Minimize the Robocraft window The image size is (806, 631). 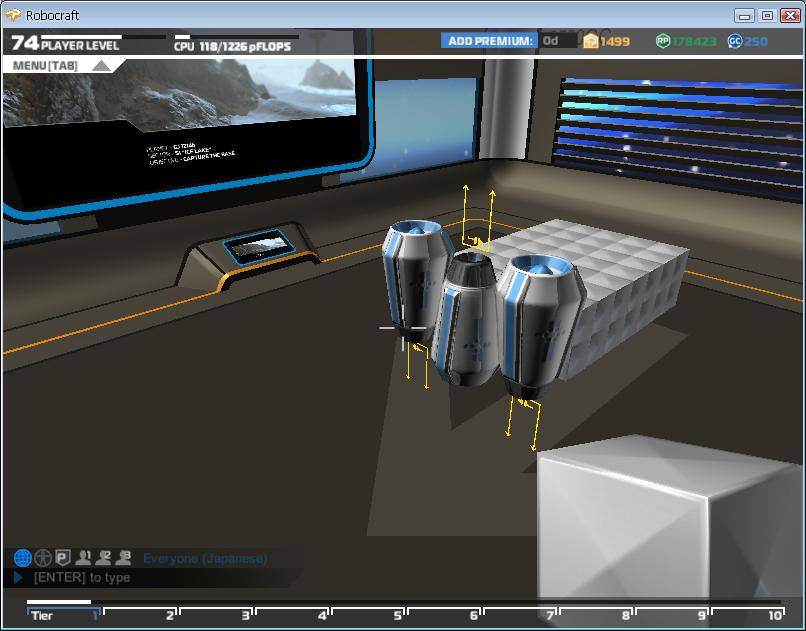coord(744,15)
